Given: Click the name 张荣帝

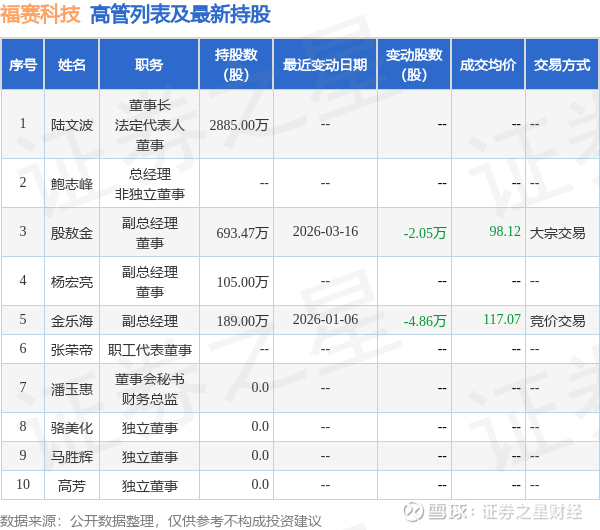Looking at the screenshot, I should click(x=72, y=350).
